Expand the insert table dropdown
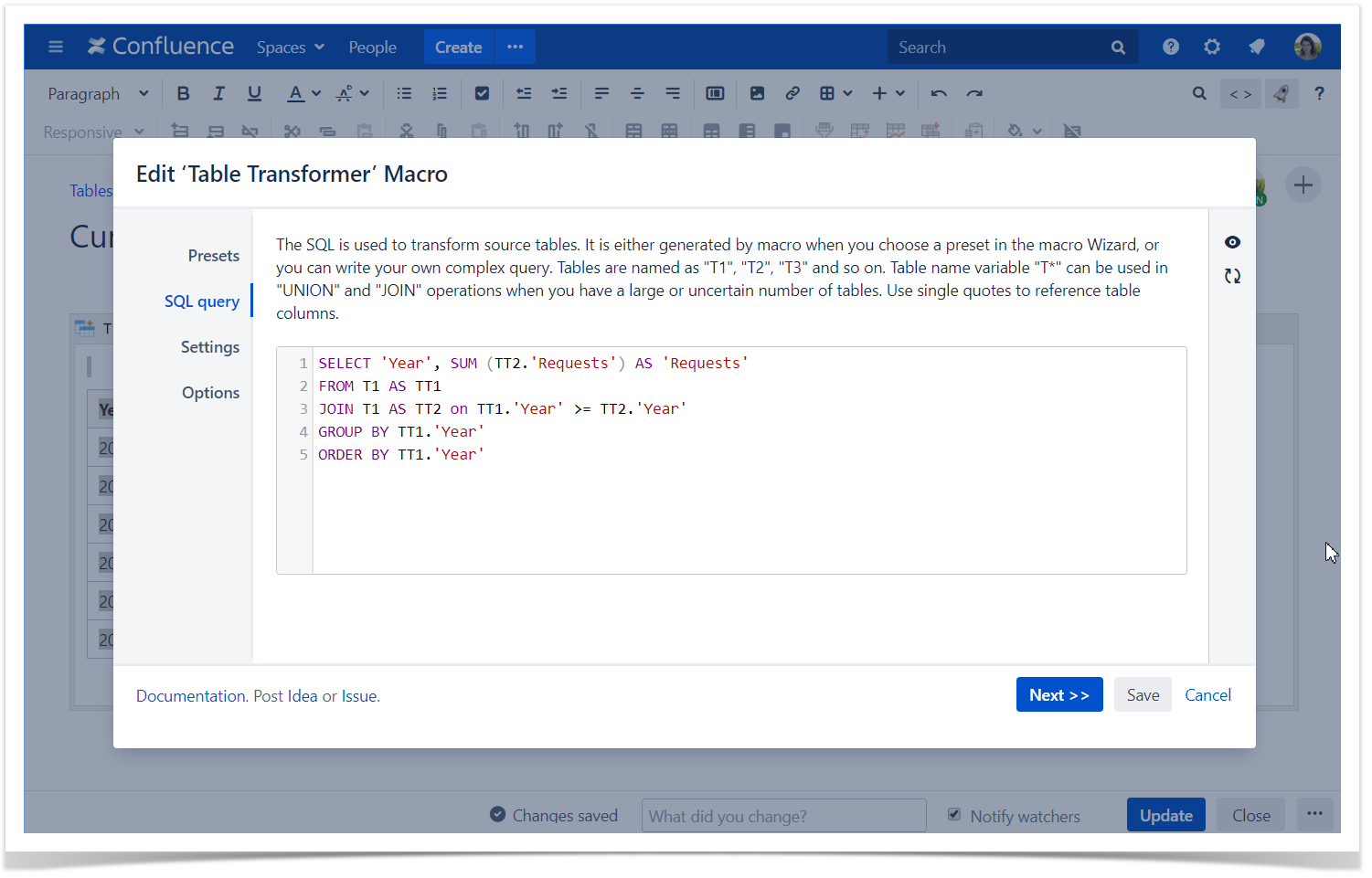 pos(847,93)
